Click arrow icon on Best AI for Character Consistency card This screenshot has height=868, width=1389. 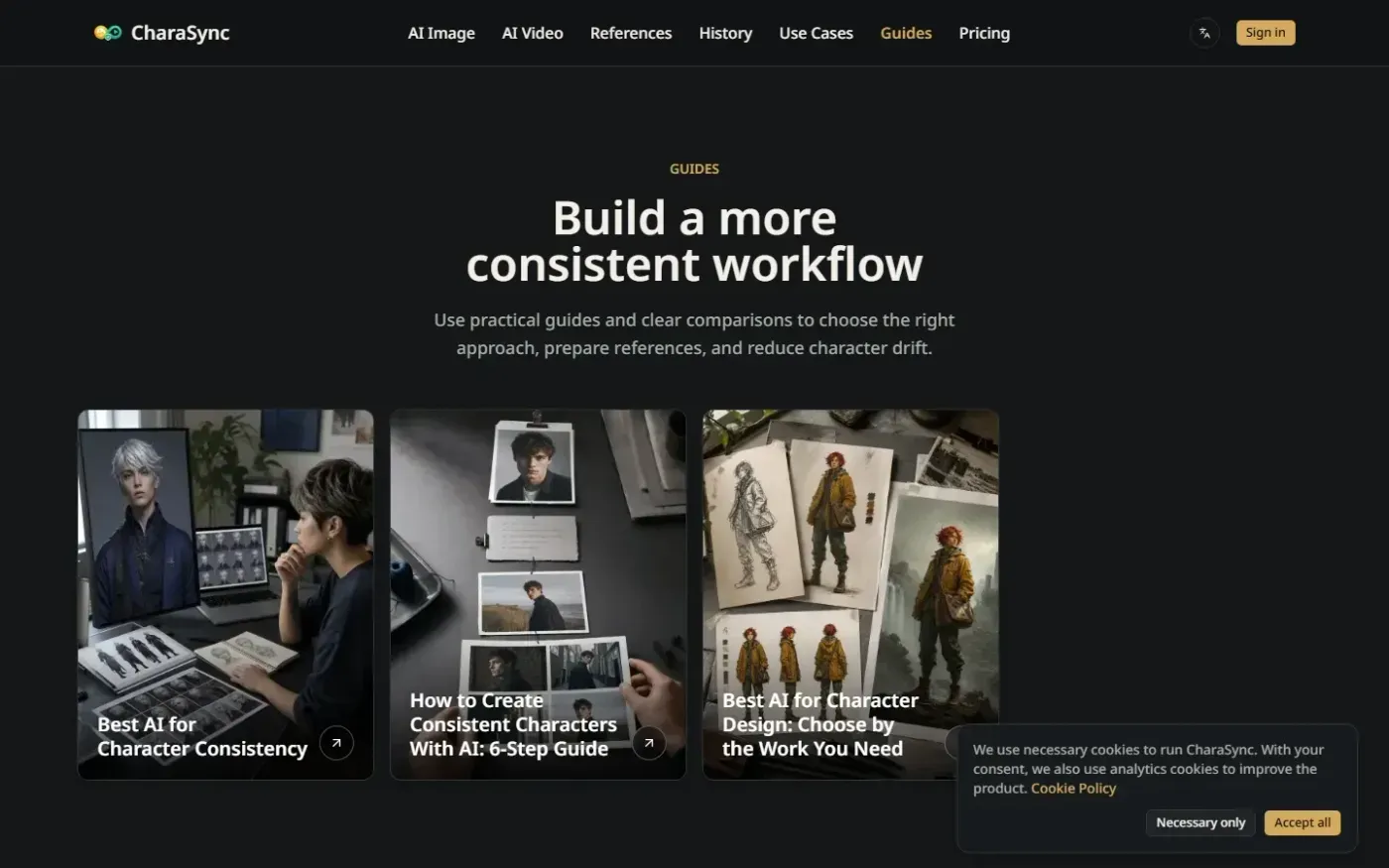pos(336,742)
